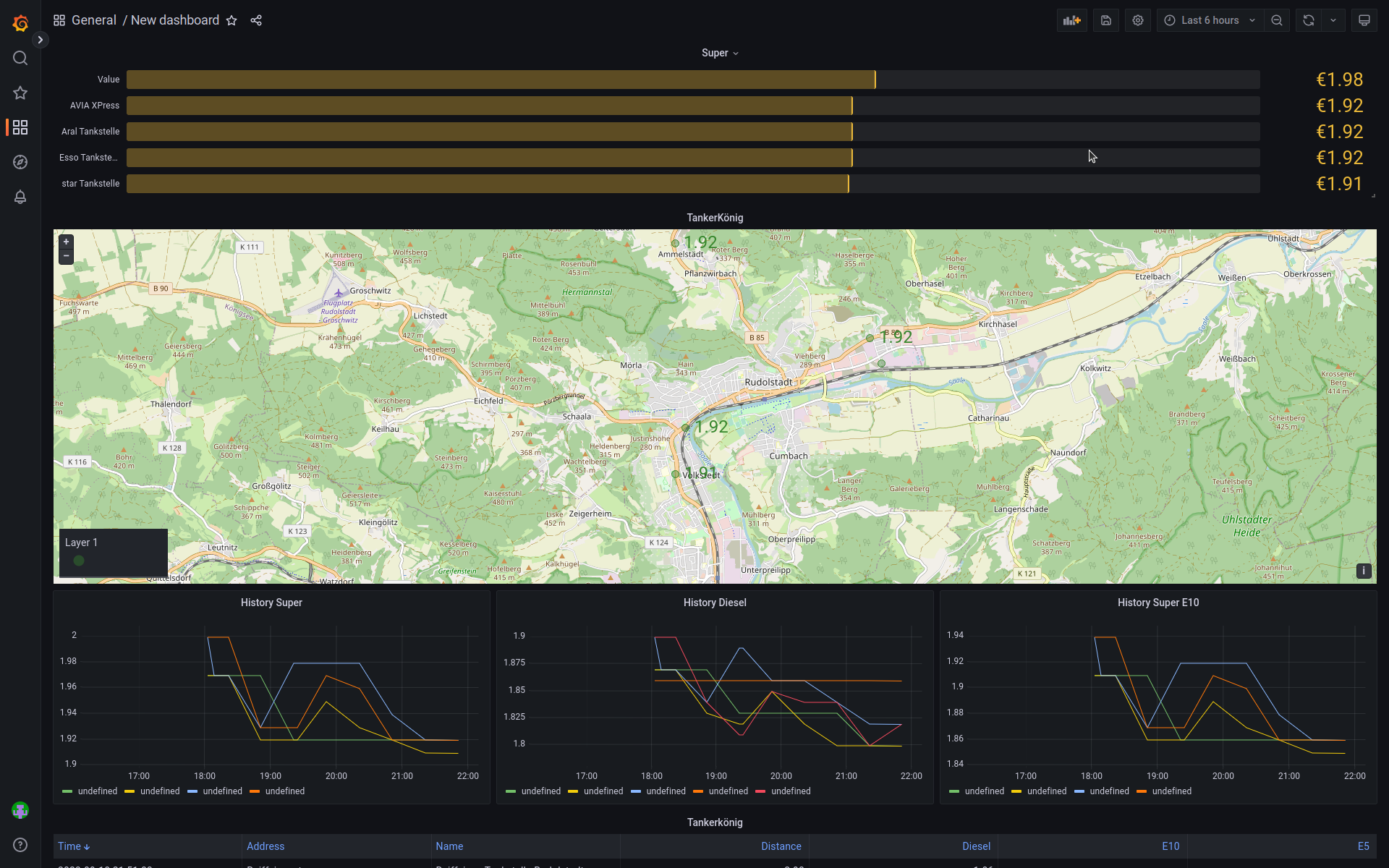
Task: Click dashboard grid icon beside General
Action: pyautogui.click(x=59, y=20)
